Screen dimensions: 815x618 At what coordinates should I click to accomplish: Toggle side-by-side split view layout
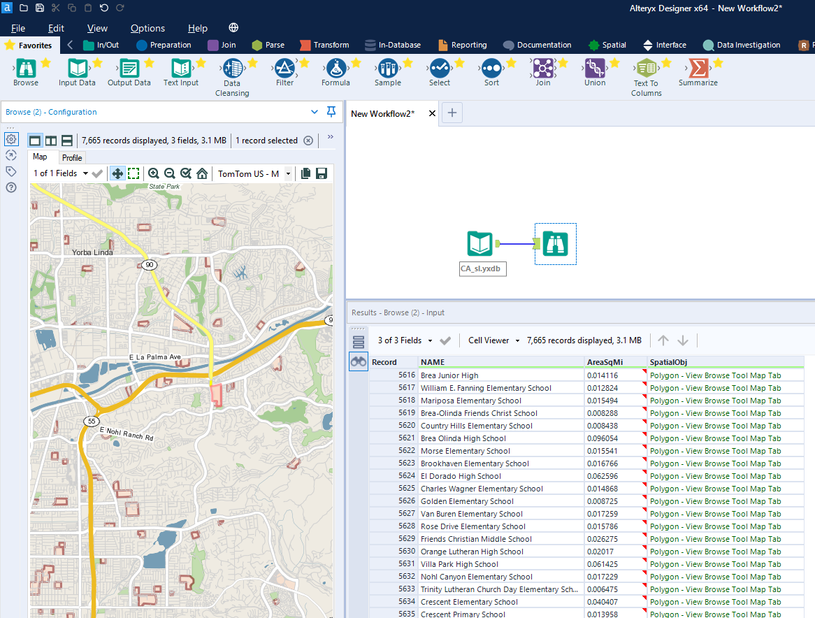point(51,141)
